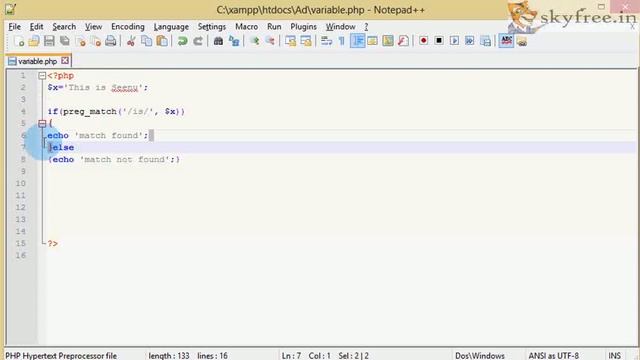Select the variable.php tab
This screenshot has width=640, height=360.
click(x=37, y=61)
